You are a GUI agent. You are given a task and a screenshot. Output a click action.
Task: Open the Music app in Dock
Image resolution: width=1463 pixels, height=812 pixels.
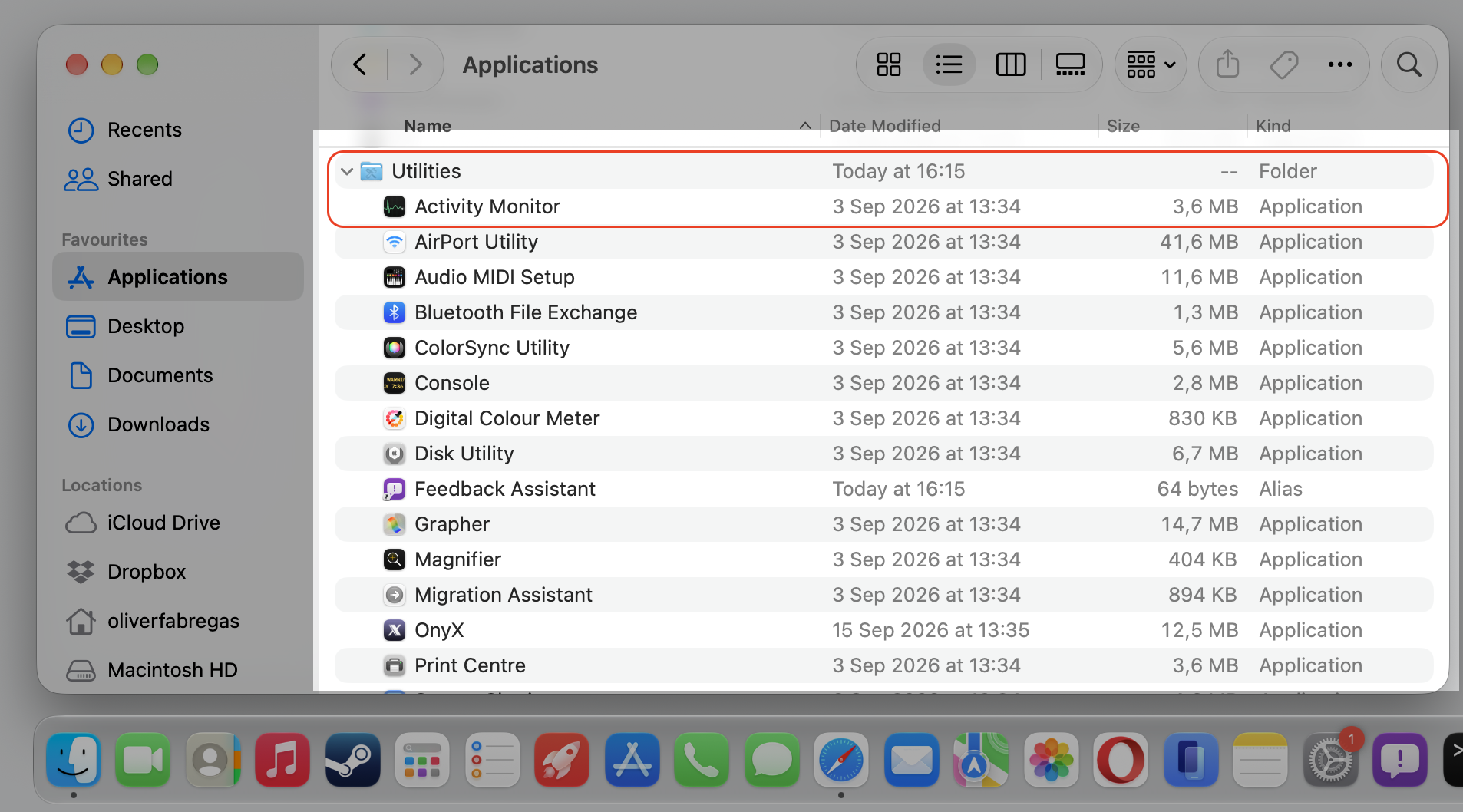tap(282, 761)
